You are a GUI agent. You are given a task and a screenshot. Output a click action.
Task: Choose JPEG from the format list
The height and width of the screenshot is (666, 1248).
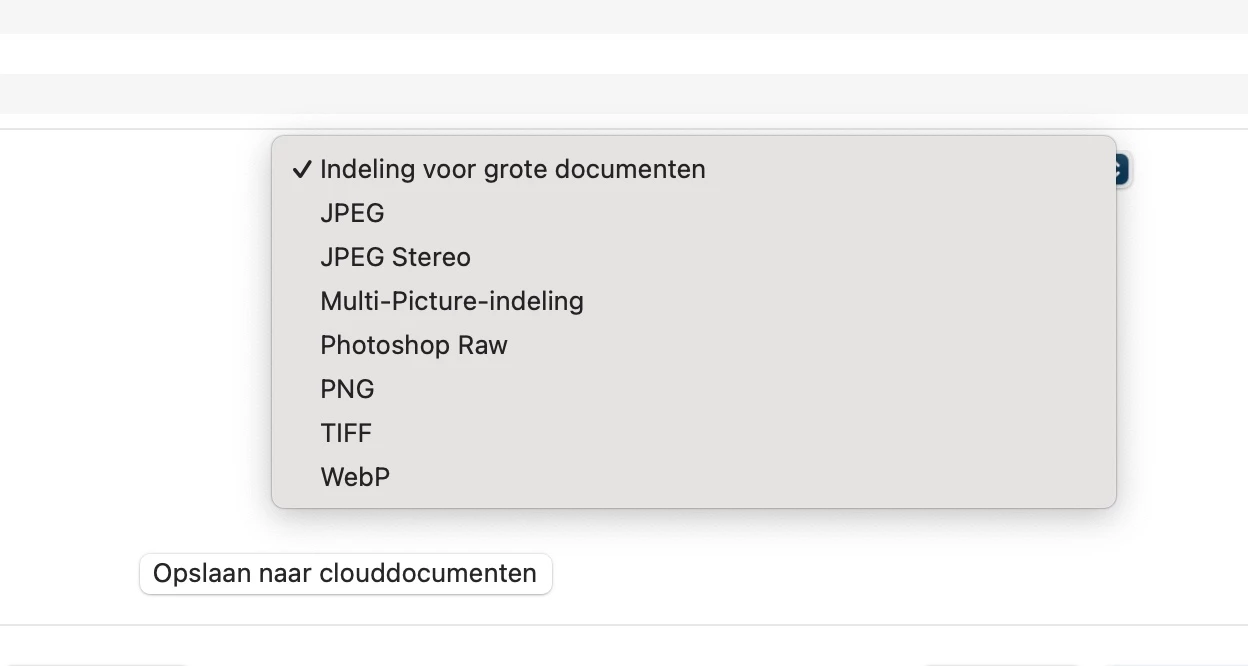tap(352, 214)
